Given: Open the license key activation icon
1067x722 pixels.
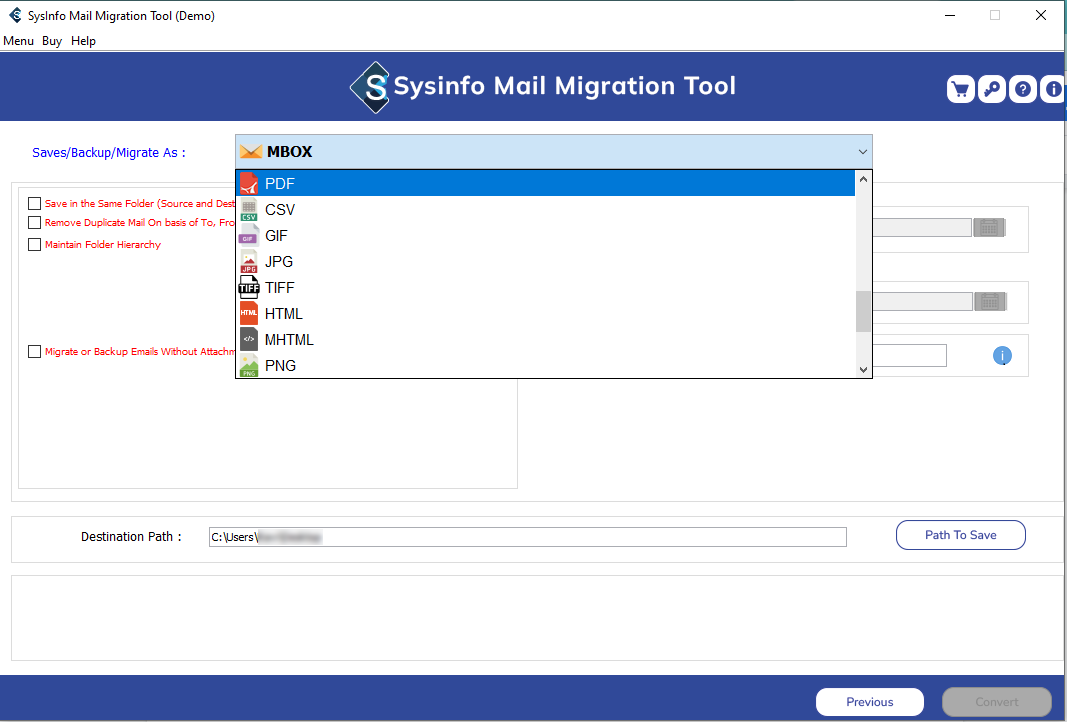Looking at the screenshot, I should pyautogui.click(x=991, y=90).
